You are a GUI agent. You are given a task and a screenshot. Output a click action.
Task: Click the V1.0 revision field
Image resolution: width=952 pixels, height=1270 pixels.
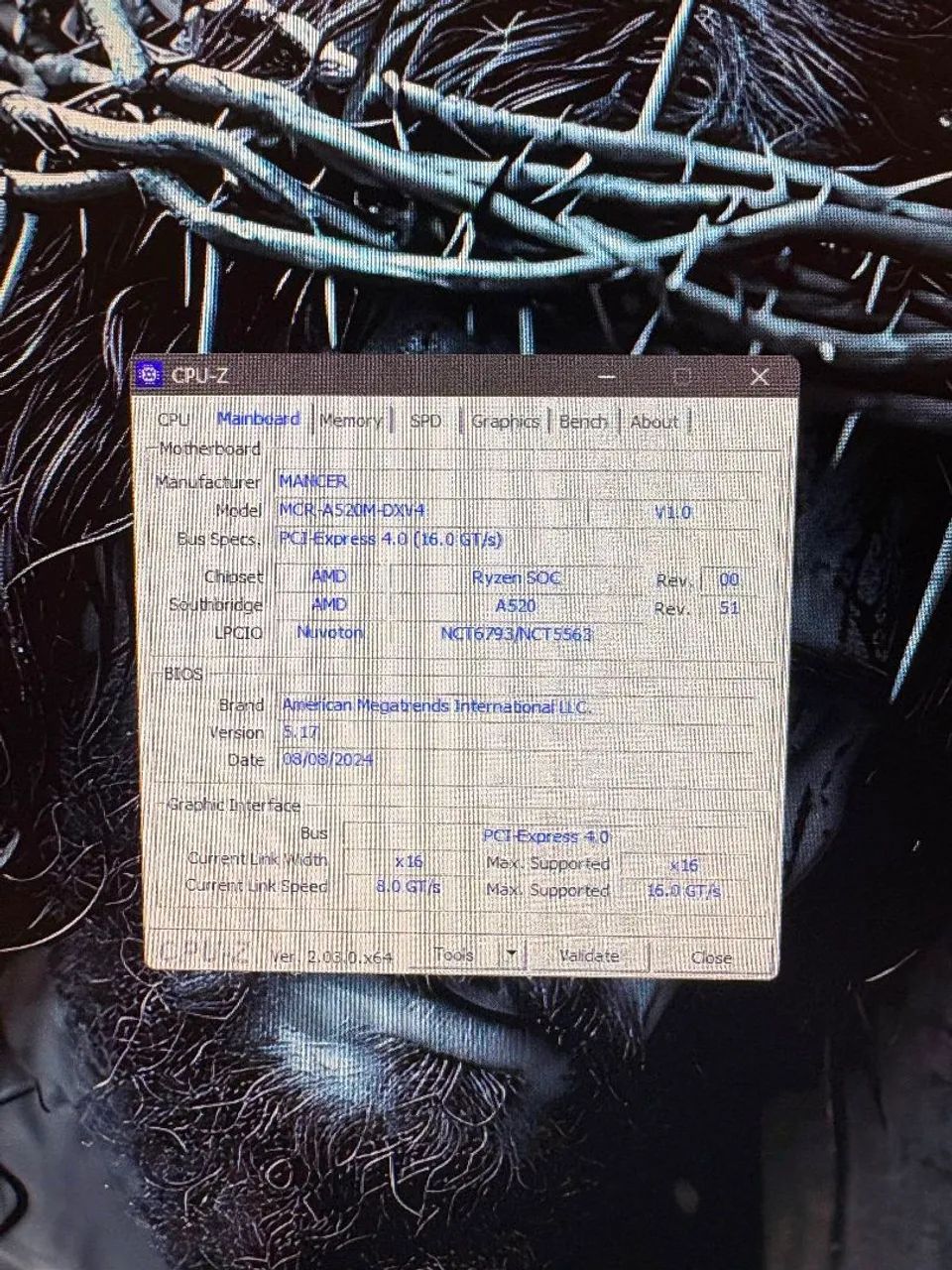pos(673,512)
